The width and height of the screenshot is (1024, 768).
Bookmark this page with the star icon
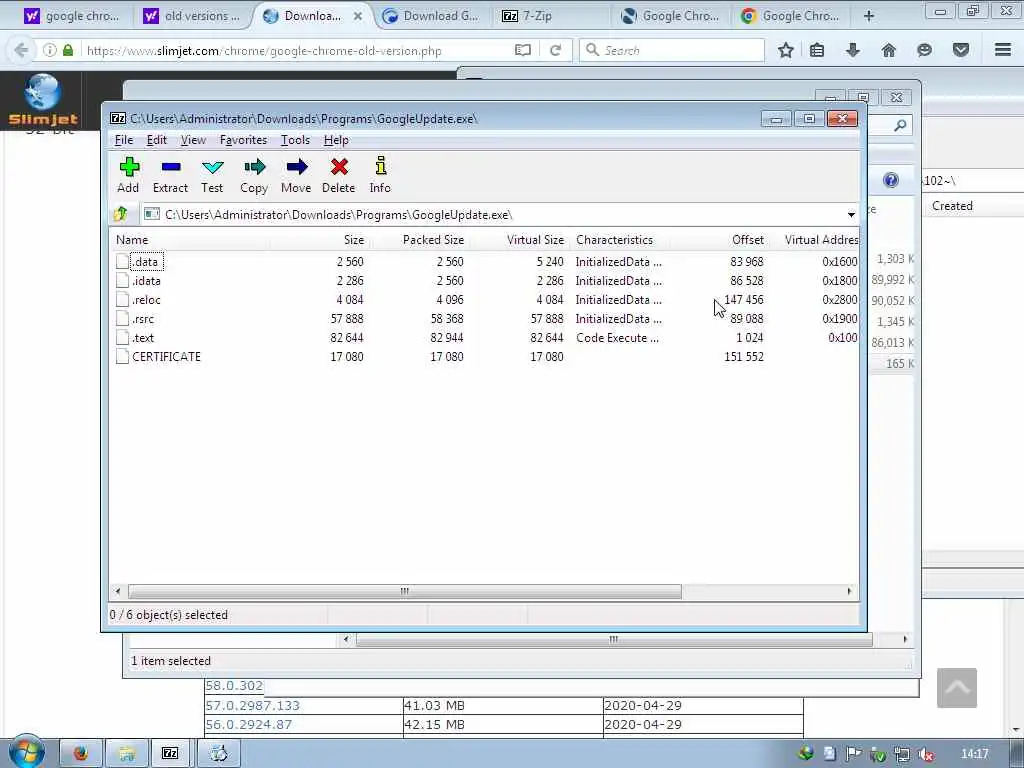786,50
